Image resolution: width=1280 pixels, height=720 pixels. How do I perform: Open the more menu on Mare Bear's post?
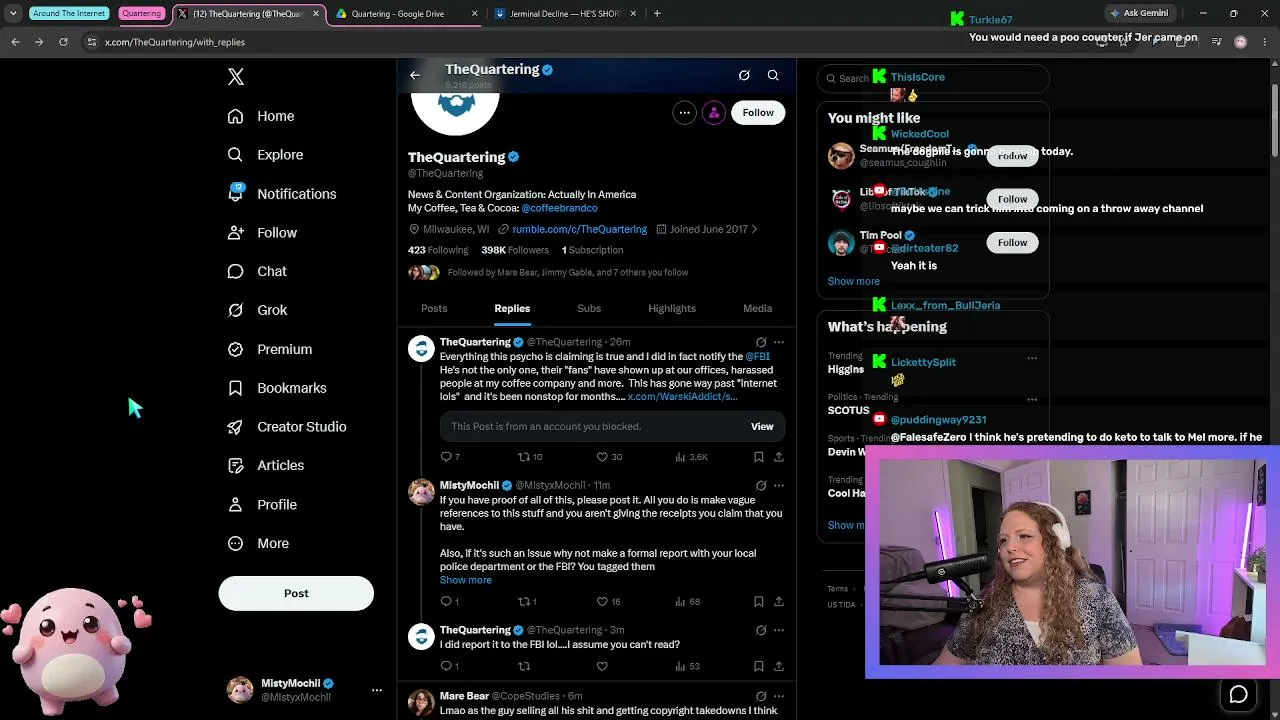point(779,696)
